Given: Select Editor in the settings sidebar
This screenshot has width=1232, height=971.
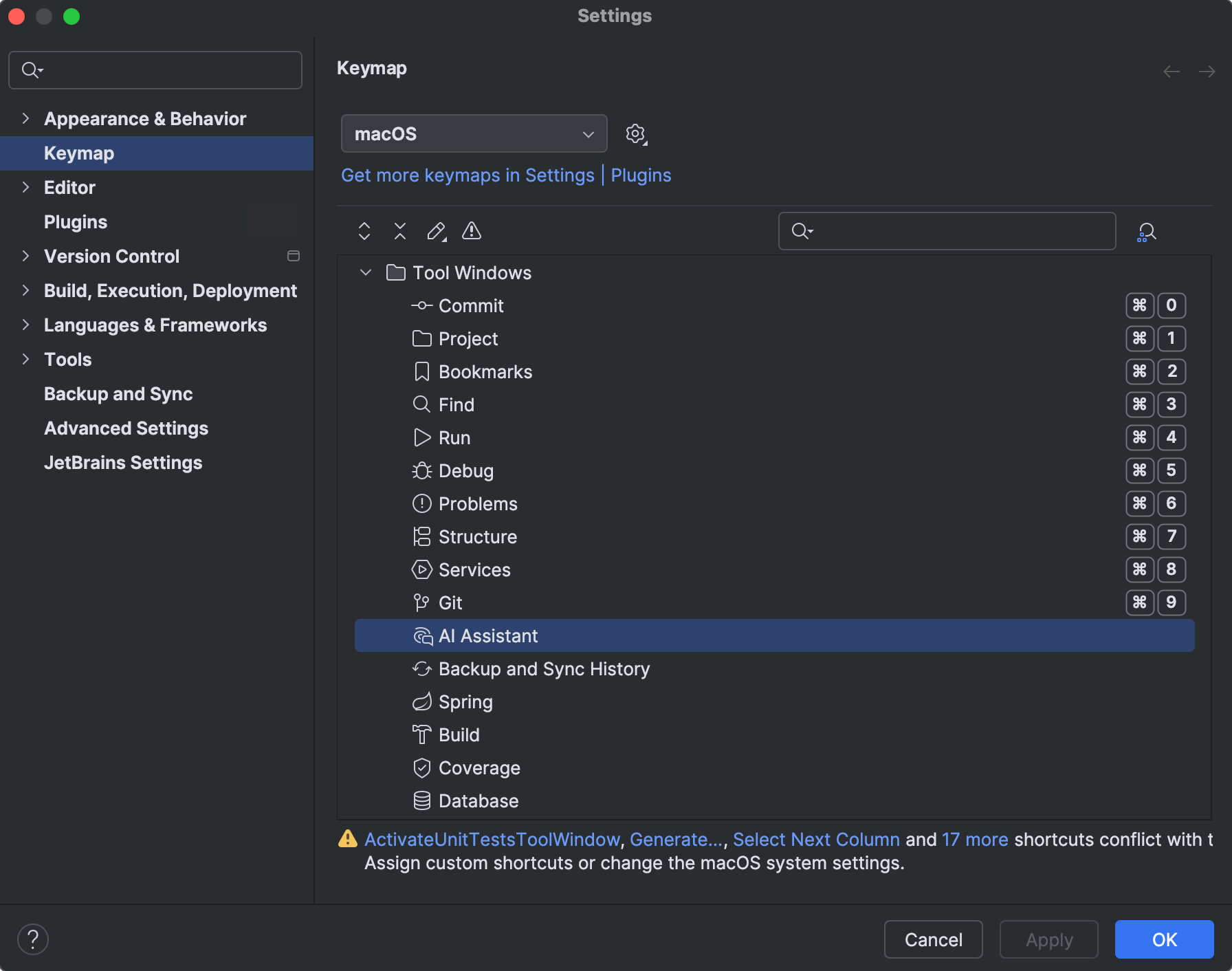Looking at the screenshot, I should click(69, 187).
